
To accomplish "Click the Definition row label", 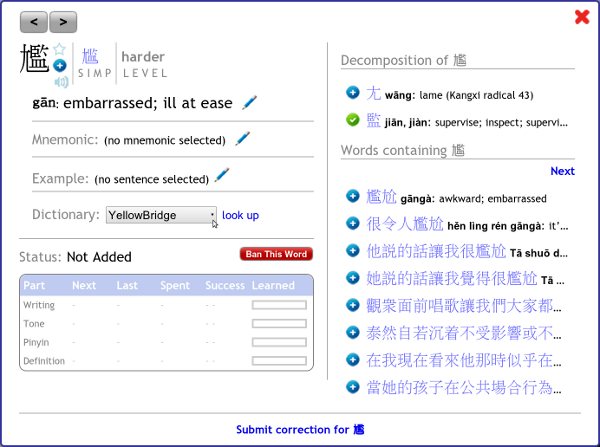I will pos(44,361).
